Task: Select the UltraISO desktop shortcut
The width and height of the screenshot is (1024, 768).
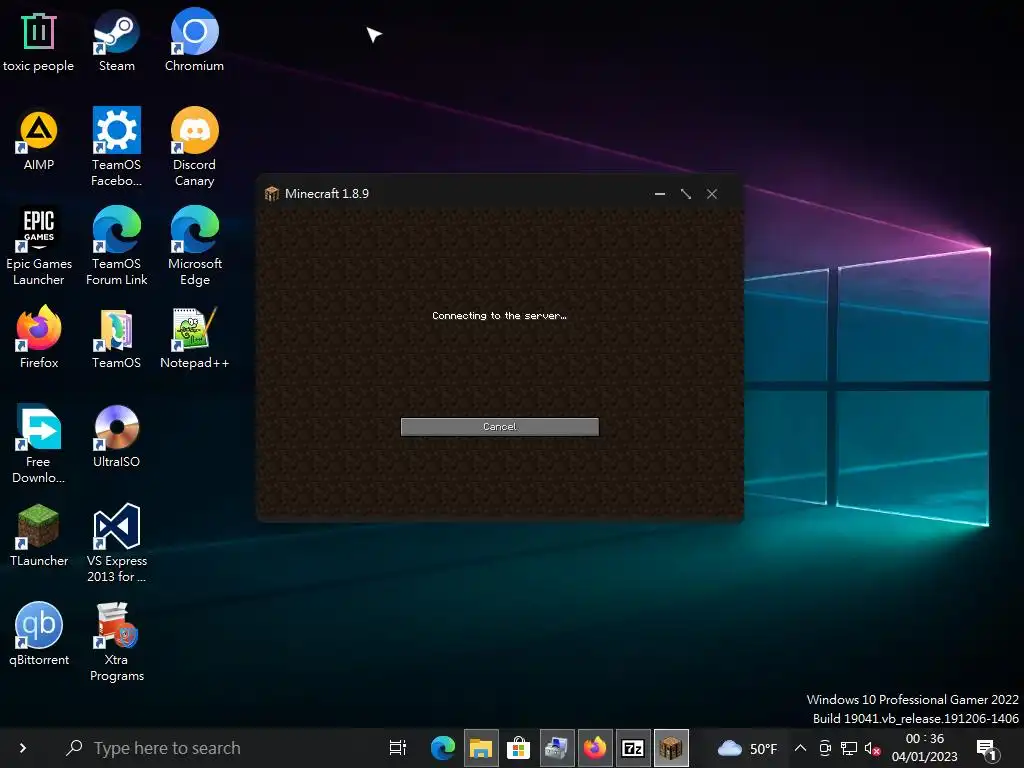Action: [x=116, y=436]
